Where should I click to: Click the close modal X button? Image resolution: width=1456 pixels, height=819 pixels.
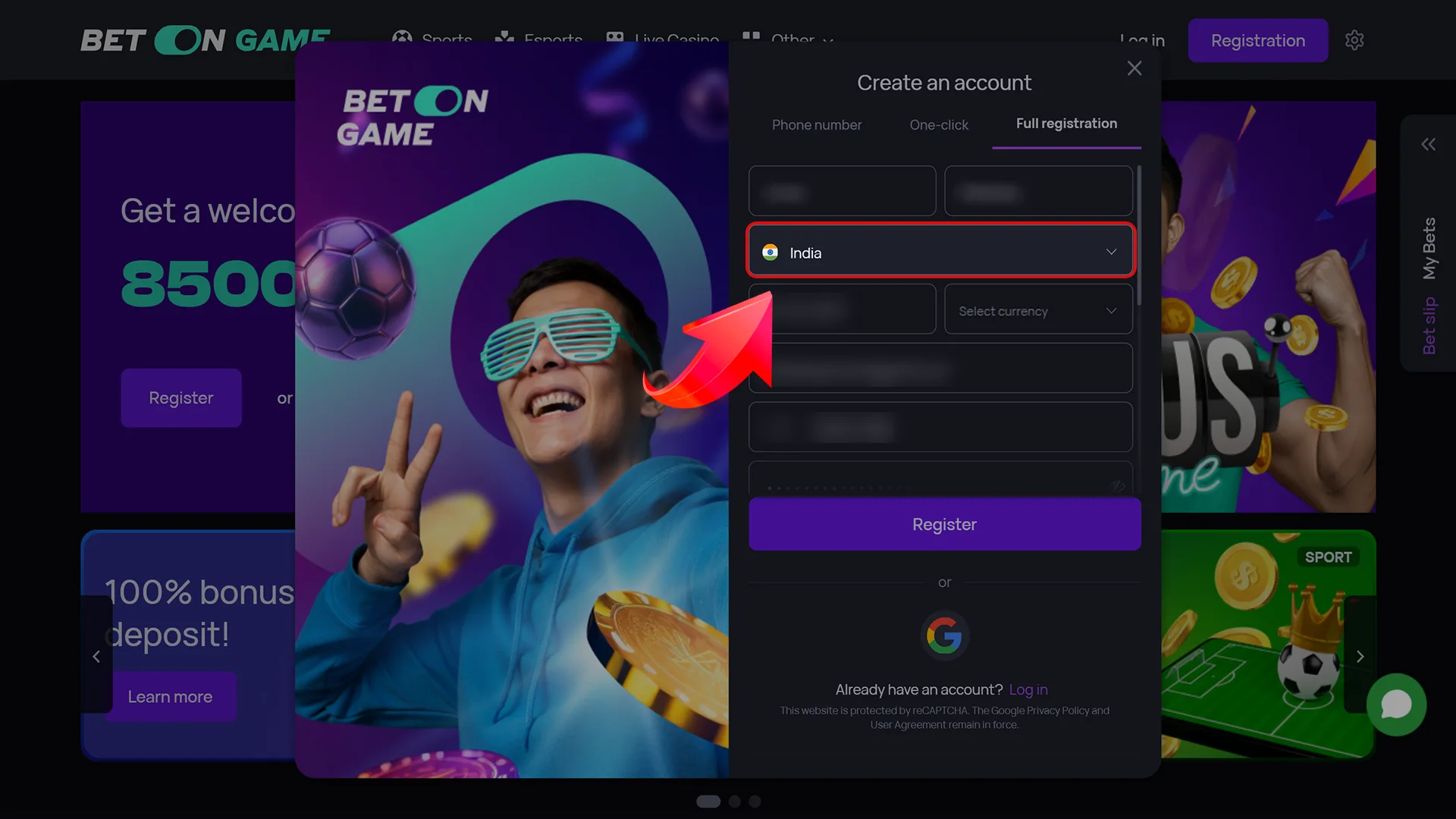click(x=1134, y=68)
